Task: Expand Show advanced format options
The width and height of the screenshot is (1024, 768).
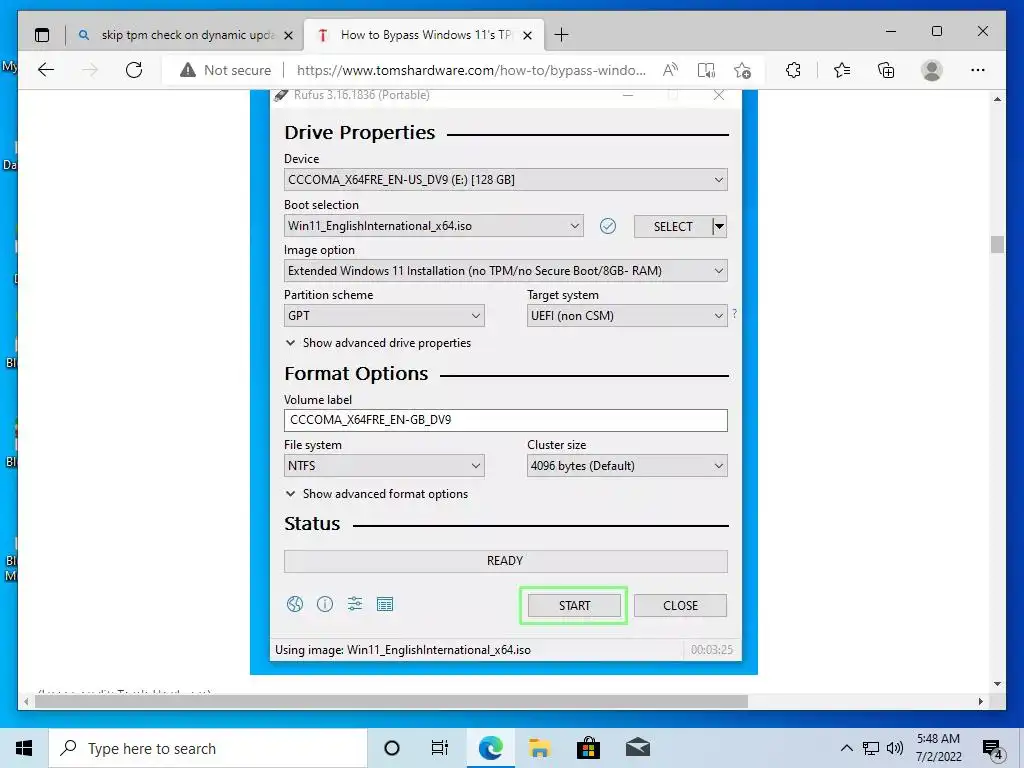Action: coord(377,494)
